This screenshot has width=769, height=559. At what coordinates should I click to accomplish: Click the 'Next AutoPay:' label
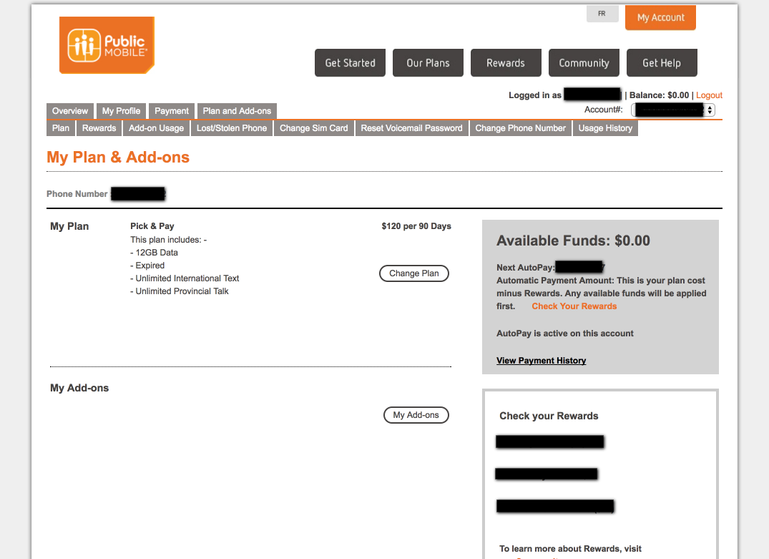(x=525, y=267)
